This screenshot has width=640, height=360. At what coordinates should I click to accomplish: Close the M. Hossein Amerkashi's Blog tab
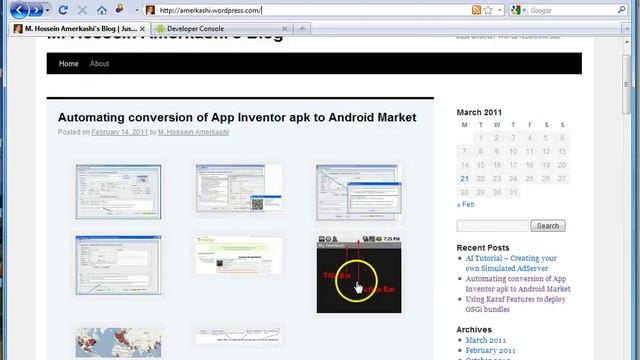[142, 29]
